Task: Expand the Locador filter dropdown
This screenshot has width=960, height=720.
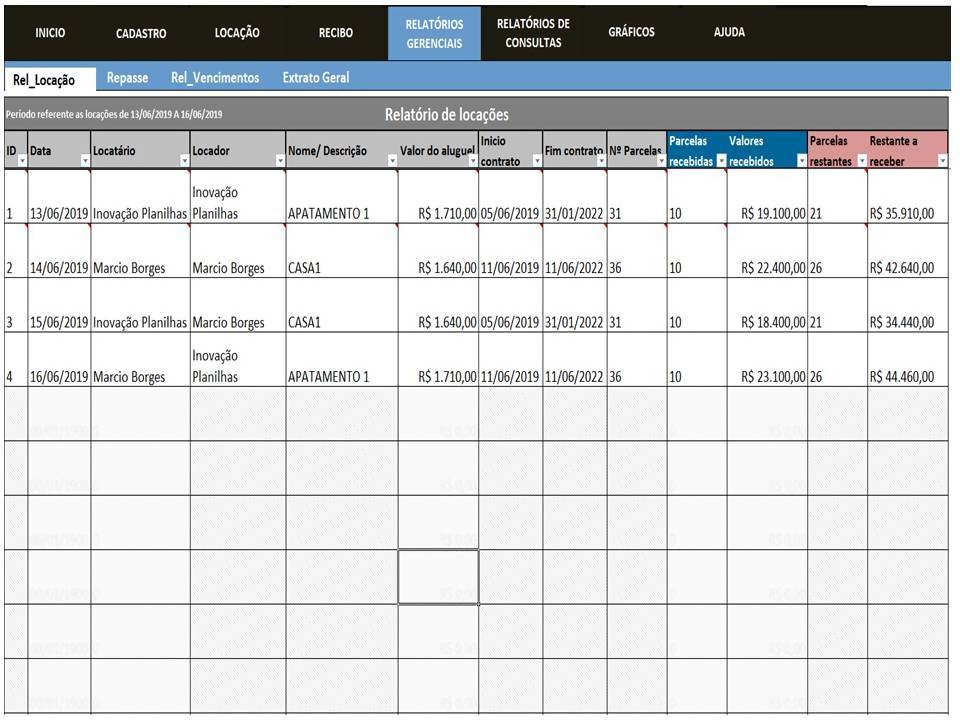Action: pos(279,161)
